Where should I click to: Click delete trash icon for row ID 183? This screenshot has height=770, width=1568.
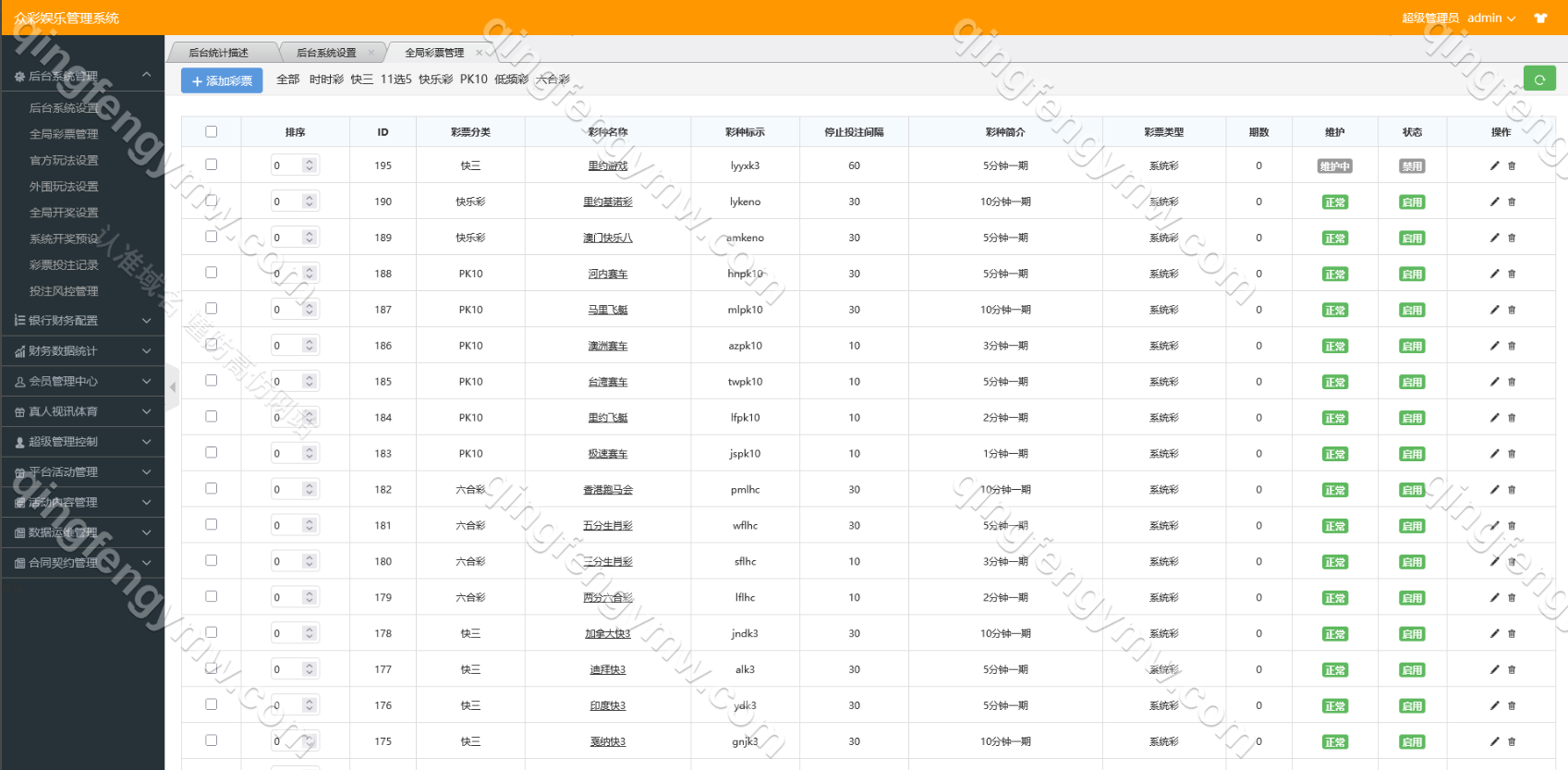point(1512,454)
